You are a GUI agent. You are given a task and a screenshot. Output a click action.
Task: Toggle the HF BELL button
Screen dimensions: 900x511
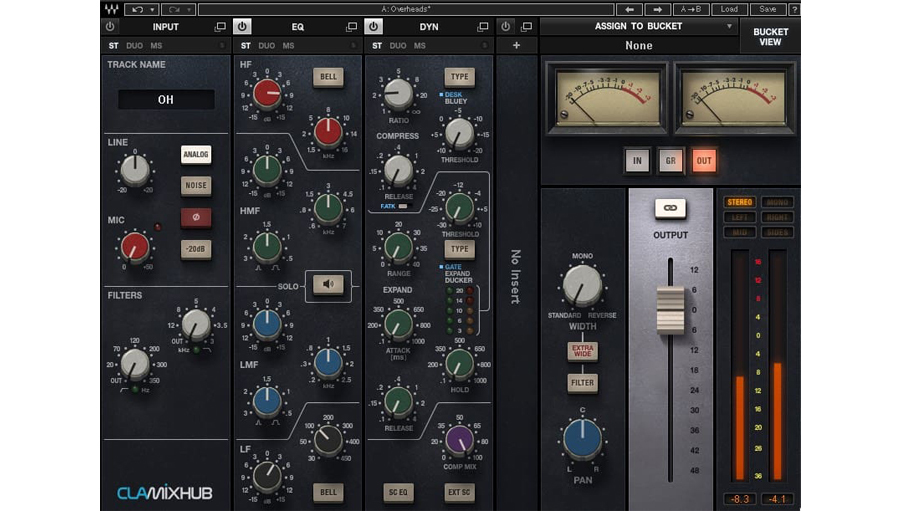(328, 76)
